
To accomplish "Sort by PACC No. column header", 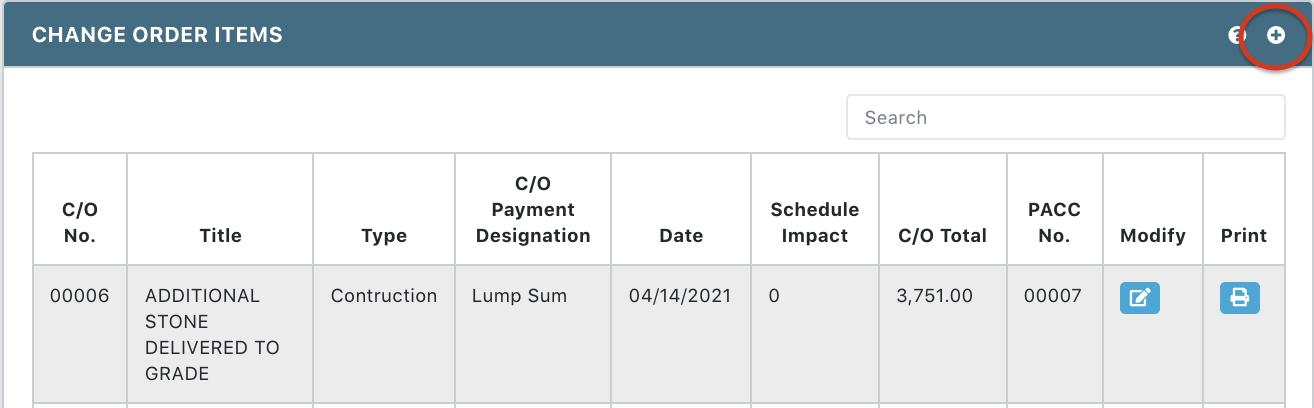I will point(1055,223).
